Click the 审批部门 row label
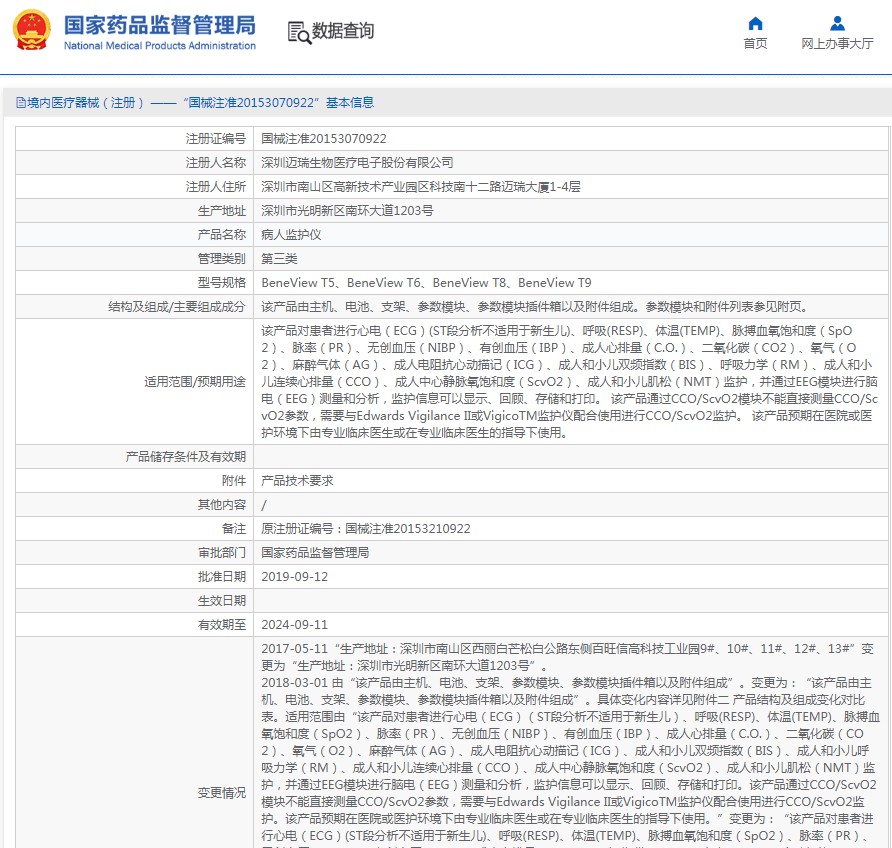The height and width of the screenshot is (848, 892). tap(222, 552)
